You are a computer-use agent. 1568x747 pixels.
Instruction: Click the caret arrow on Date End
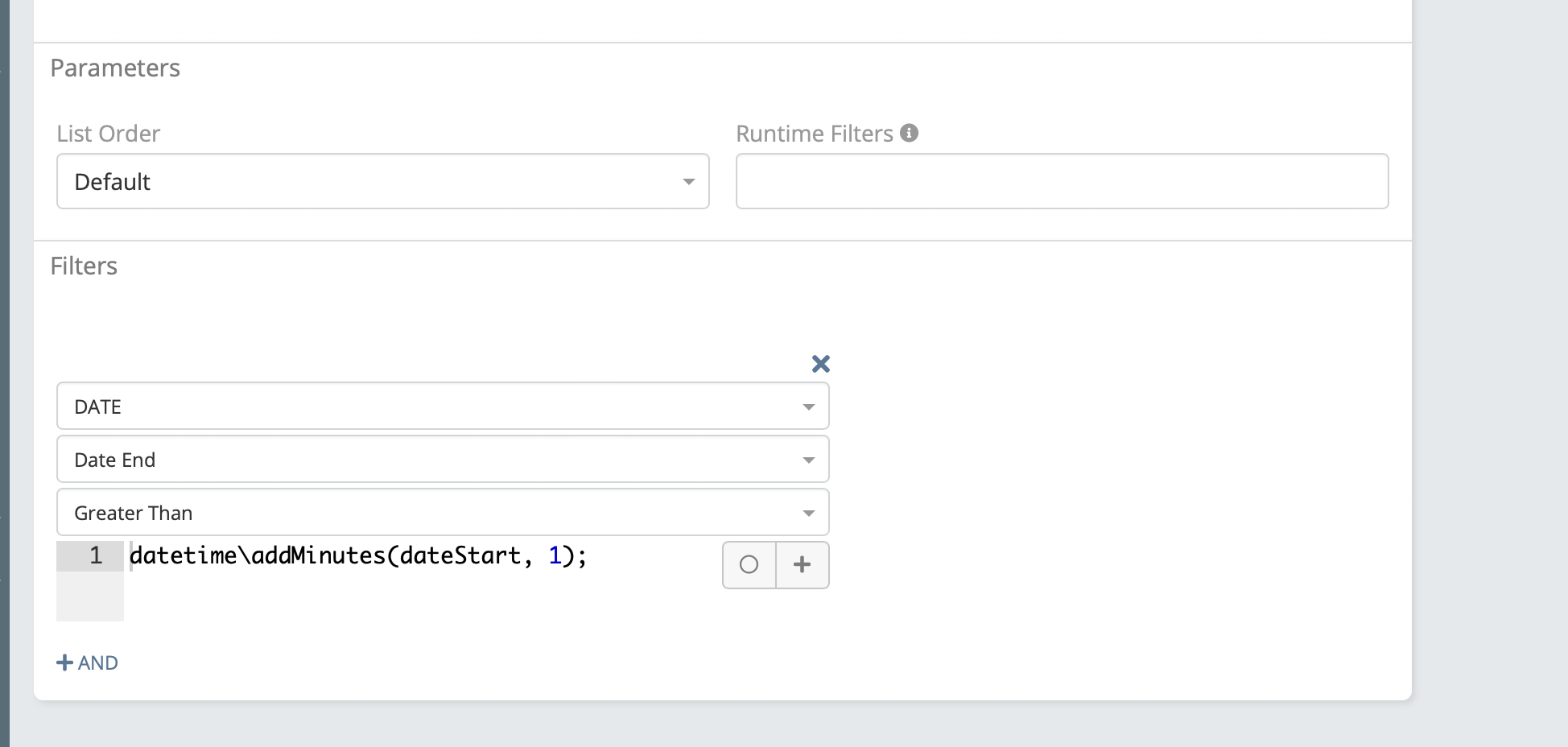point(808,460)
